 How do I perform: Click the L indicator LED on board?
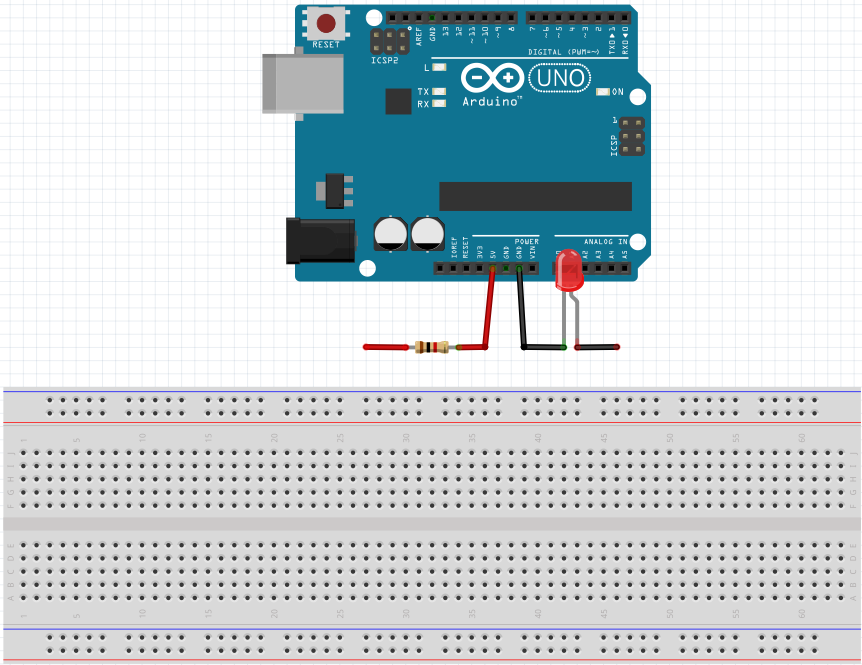pos(437,68)
